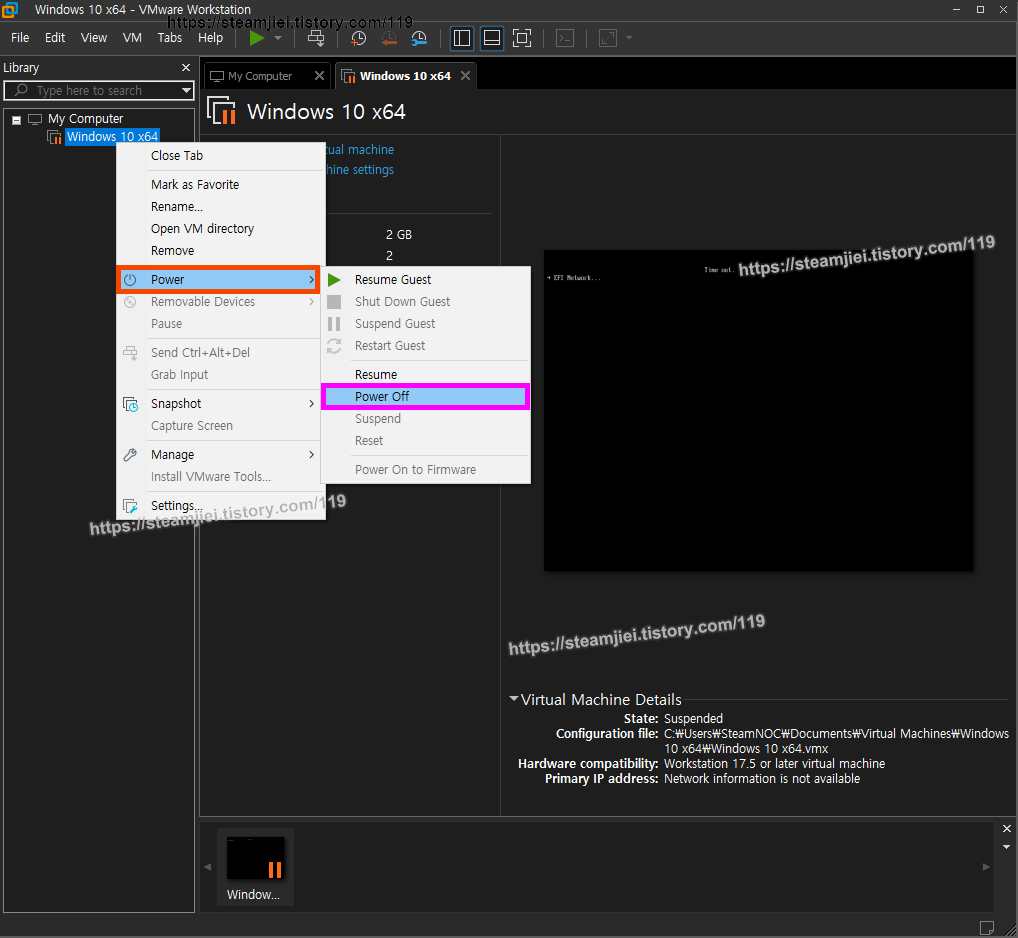Open the View menu
Viewport: 1018px width, 938px height.
coord(93,38)
